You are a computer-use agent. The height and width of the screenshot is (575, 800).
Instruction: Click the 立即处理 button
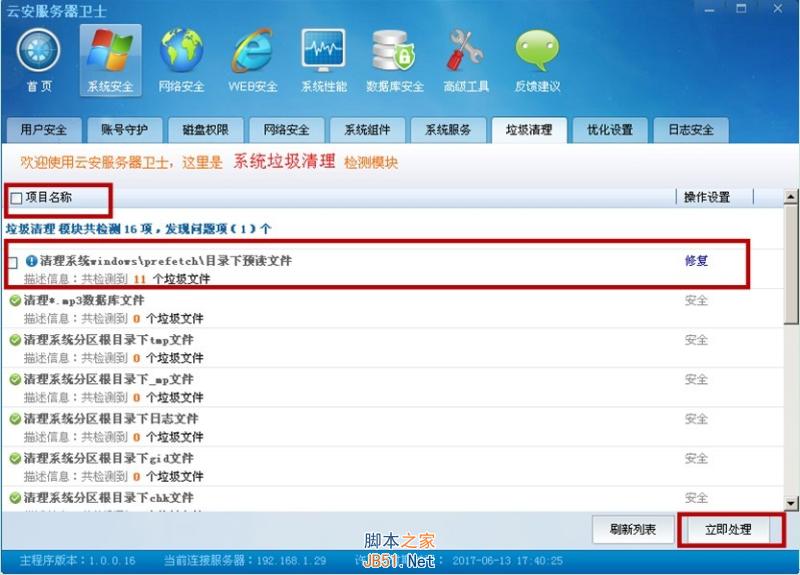coord(728,530)
